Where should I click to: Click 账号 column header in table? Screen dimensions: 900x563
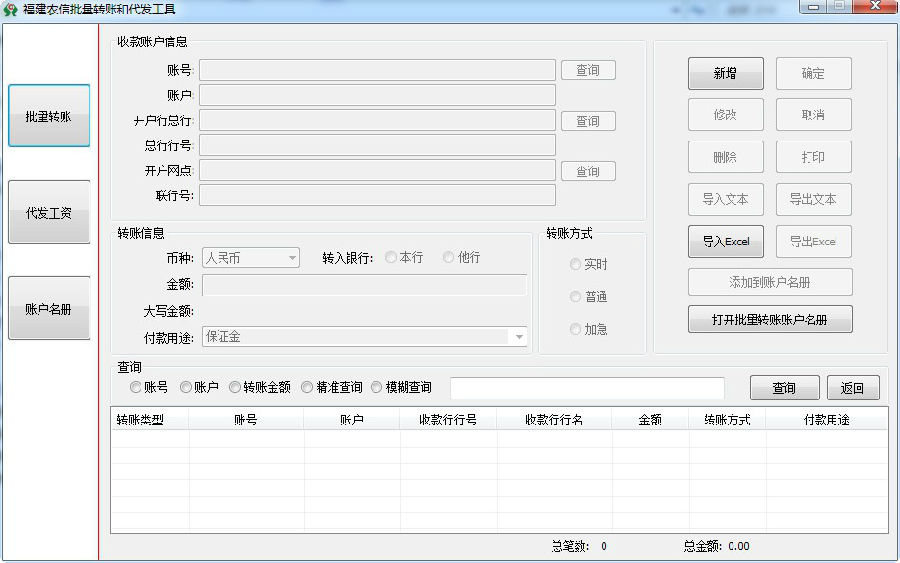click(x=246, y=420)
